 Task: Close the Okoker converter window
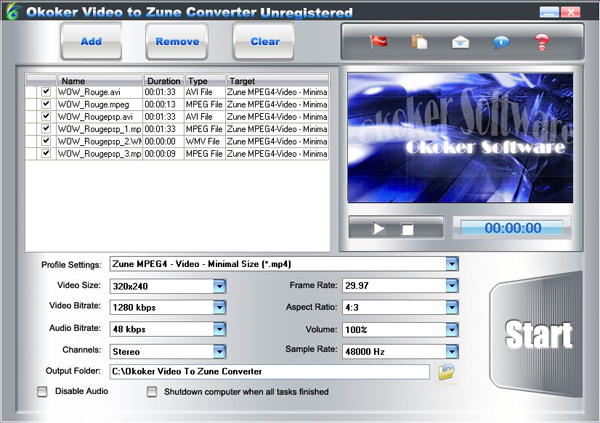571,12
